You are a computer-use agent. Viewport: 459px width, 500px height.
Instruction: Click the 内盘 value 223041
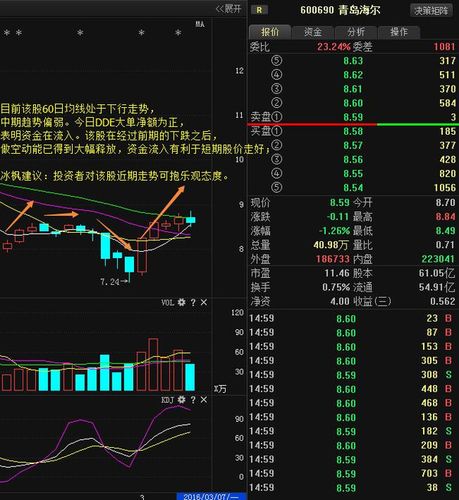[438, 259]
